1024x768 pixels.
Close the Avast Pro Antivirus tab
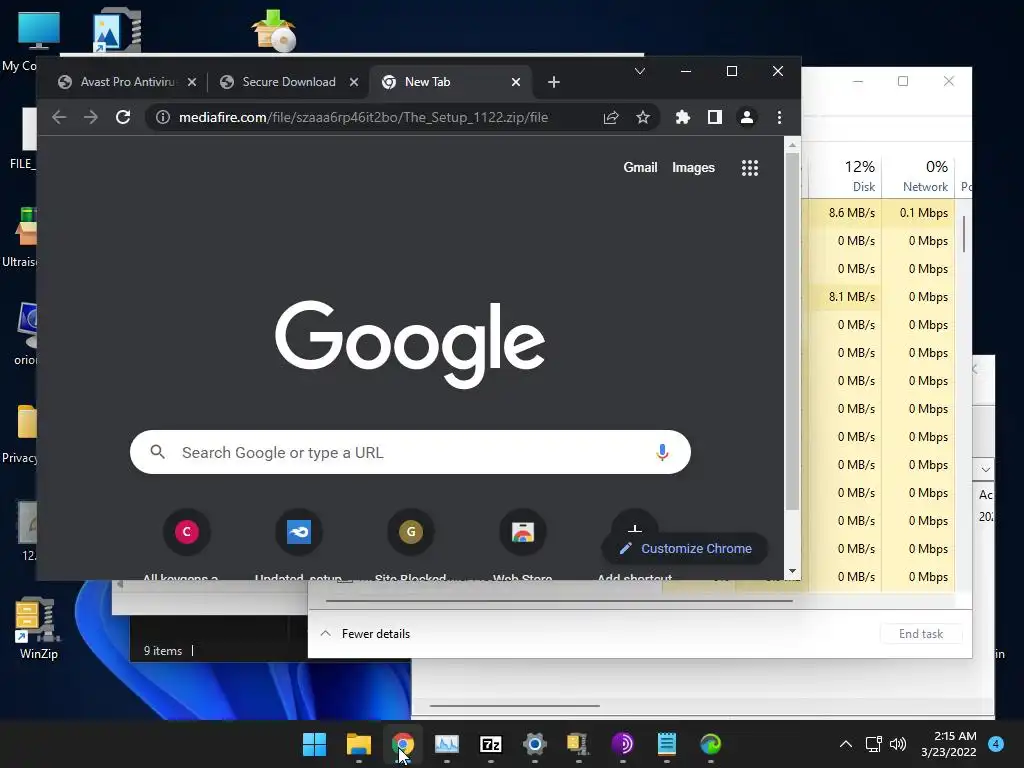click(191, 82)
